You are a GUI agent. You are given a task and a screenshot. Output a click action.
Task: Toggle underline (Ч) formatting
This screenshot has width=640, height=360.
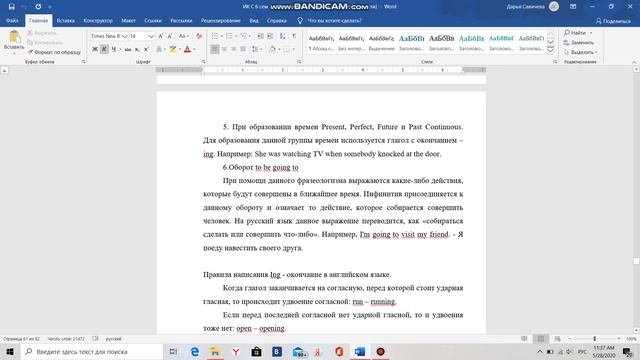(113, 49)
